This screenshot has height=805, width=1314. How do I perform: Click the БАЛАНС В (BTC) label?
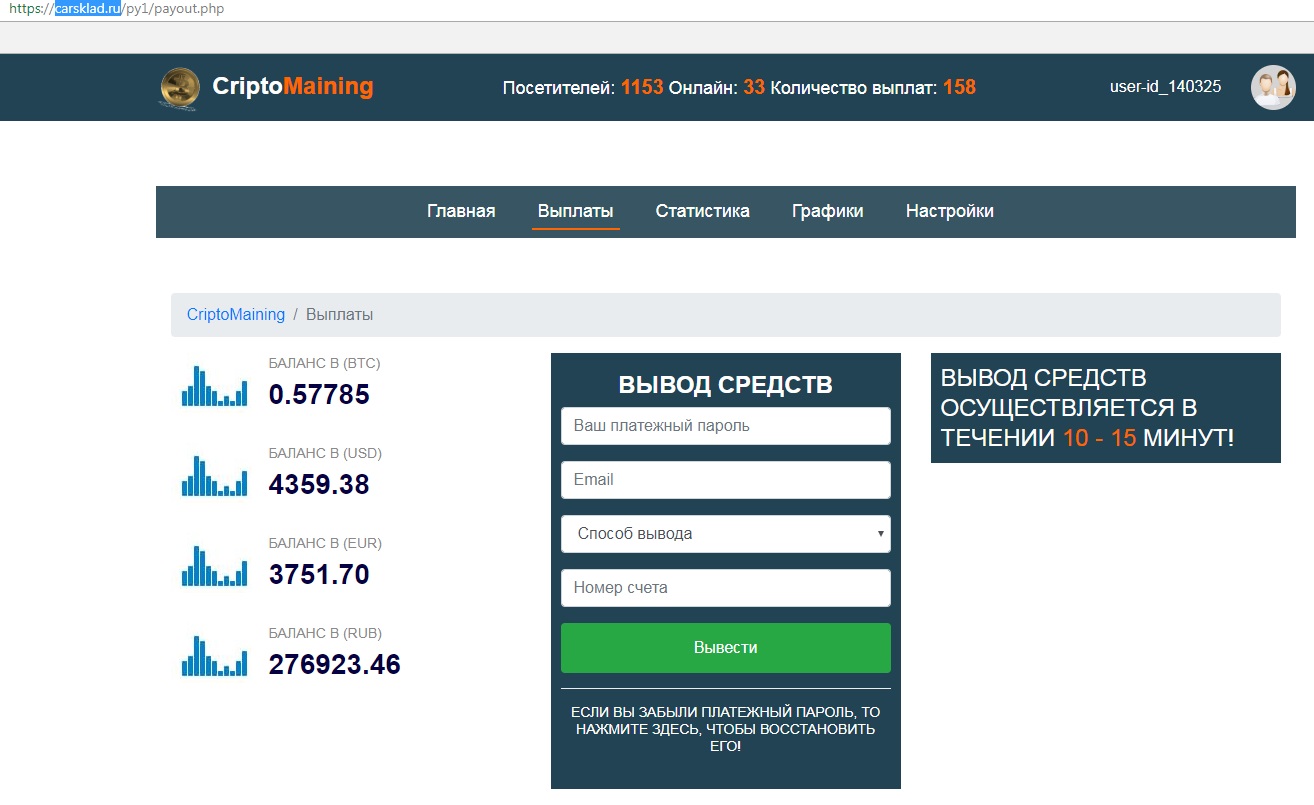click(325, 363)
